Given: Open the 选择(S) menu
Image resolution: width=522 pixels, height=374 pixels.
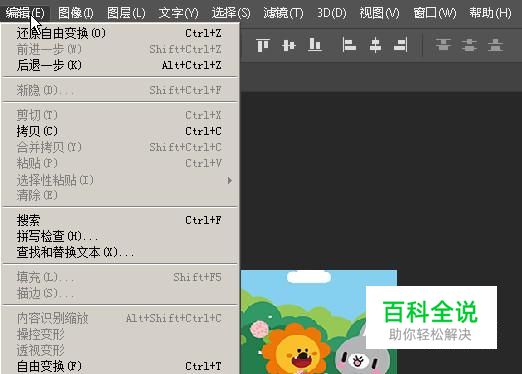Looking at the screenshot, I should pyautogui.click(x=231, y=13).
